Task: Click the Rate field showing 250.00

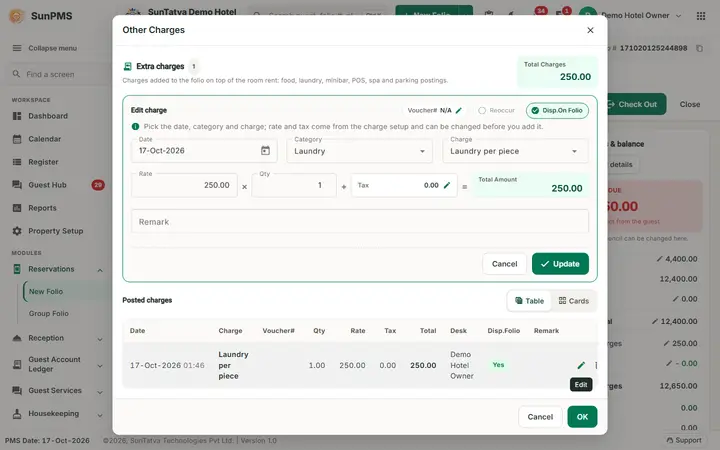Action: click(x=184, y=186)
